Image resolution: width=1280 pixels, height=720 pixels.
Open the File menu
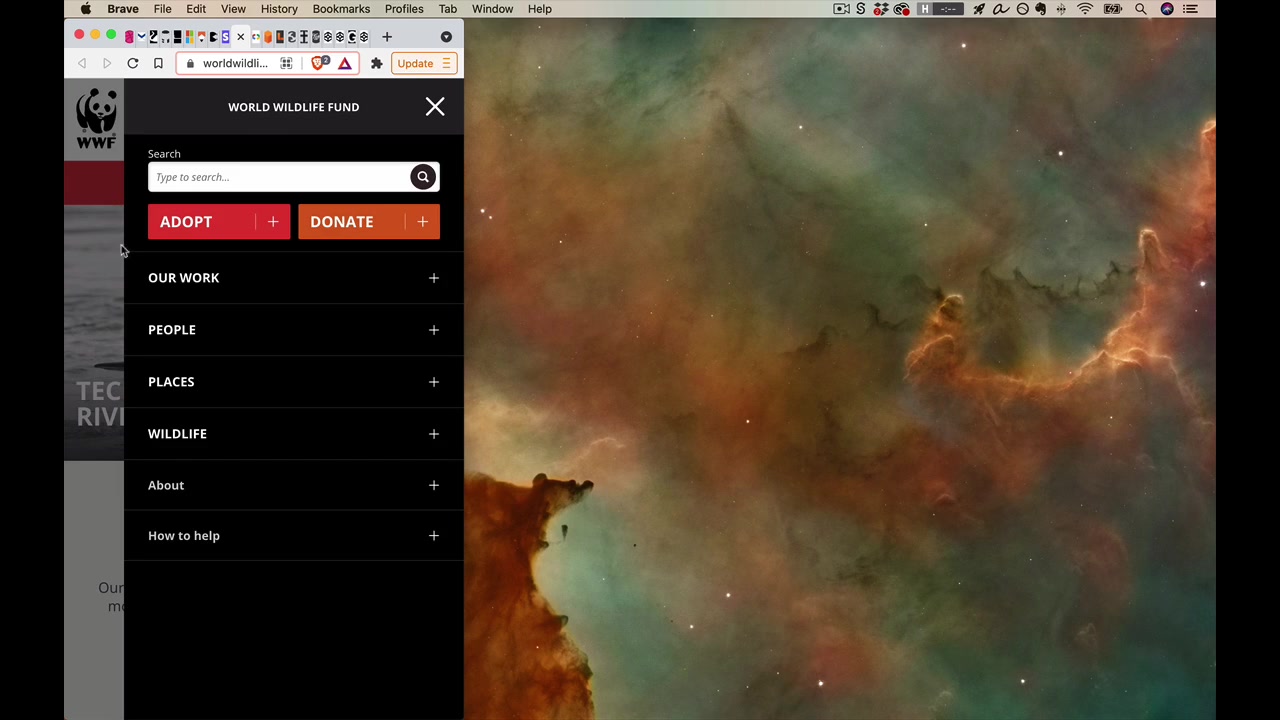pos(162,9)
